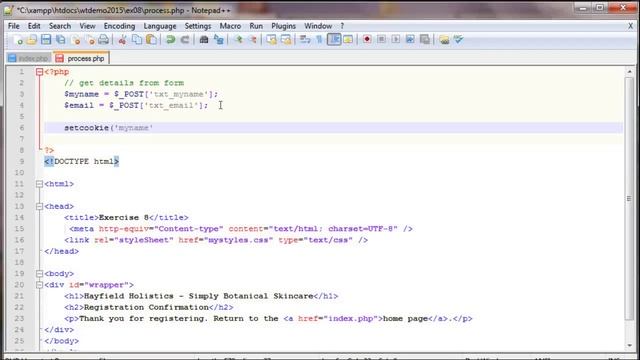Click the Copy icon
Image resolution: width=640 pixels, height=360 pixels.
coord(137,40)
